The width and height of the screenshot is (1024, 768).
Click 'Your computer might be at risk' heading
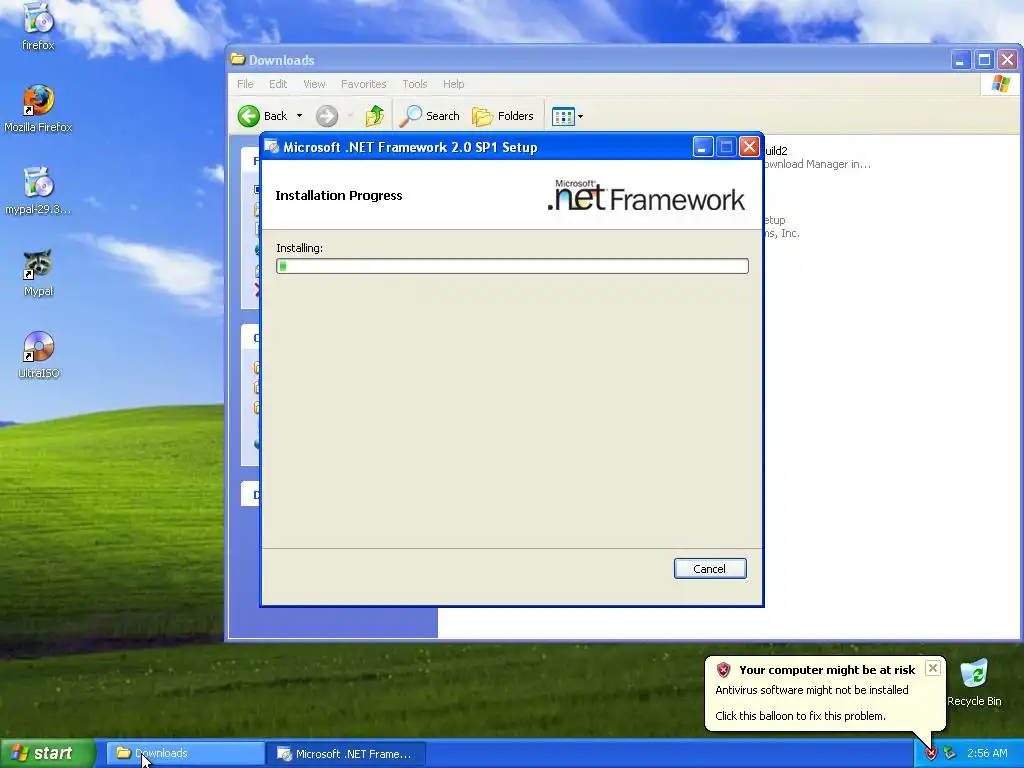click(x=827, y=669)
